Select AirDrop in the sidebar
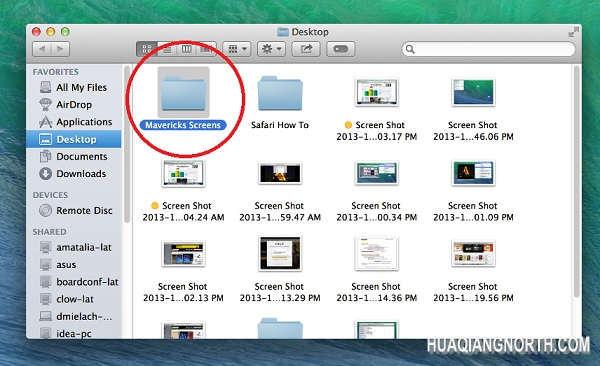Screen dimensions: 600x366 tap(74, 105)
